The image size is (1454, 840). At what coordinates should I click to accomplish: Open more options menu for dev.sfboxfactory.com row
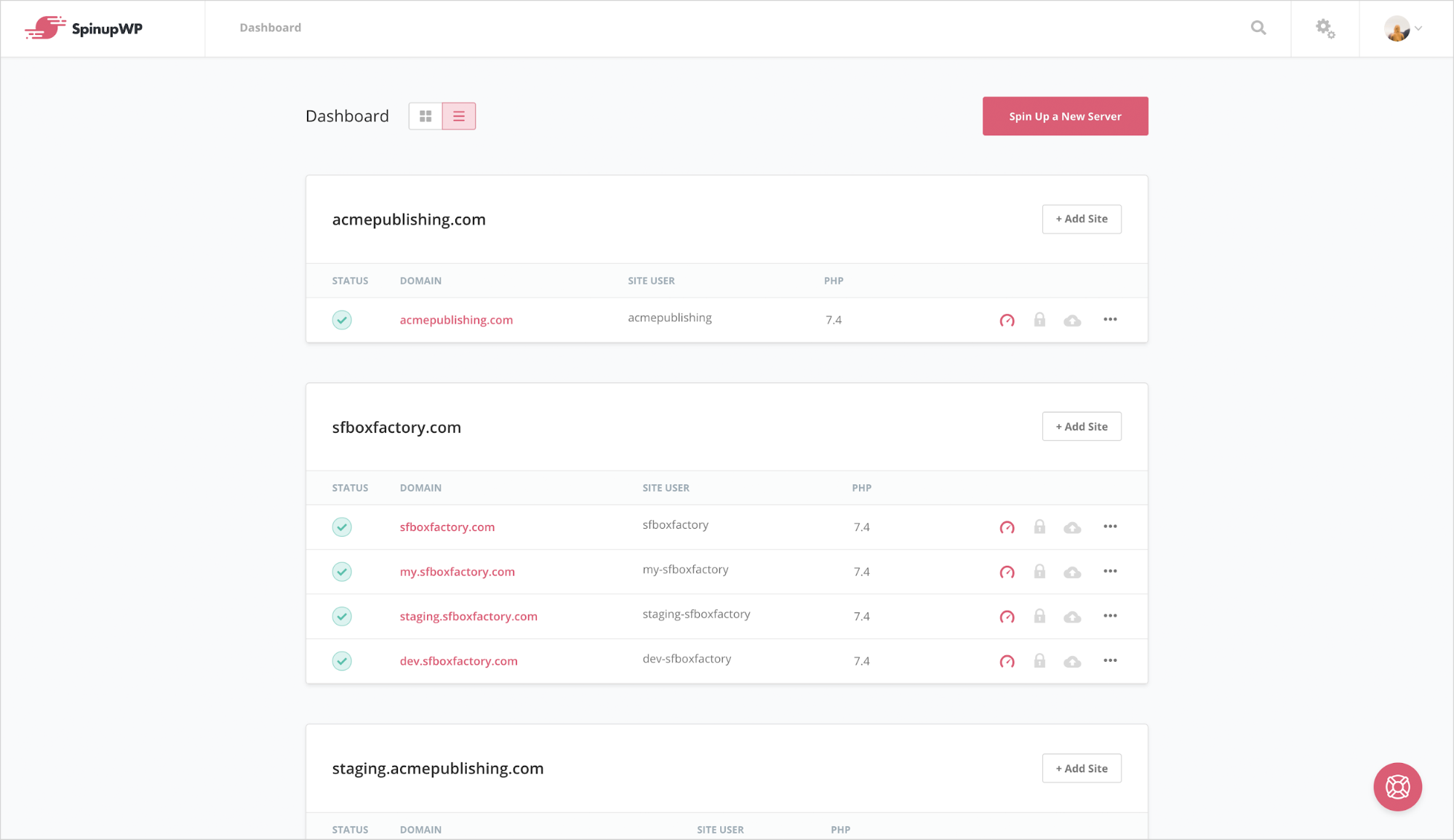click(x=1110, y=660)
